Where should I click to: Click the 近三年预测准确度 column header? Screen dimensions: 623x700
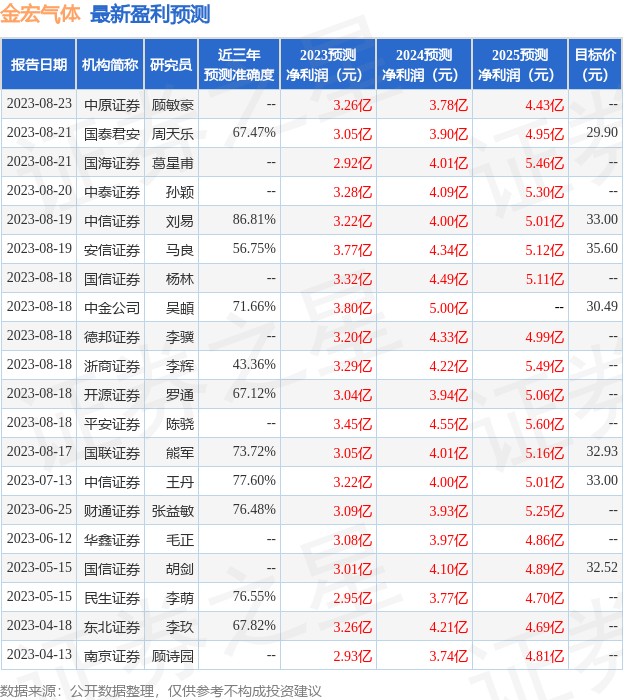(239, 64)
